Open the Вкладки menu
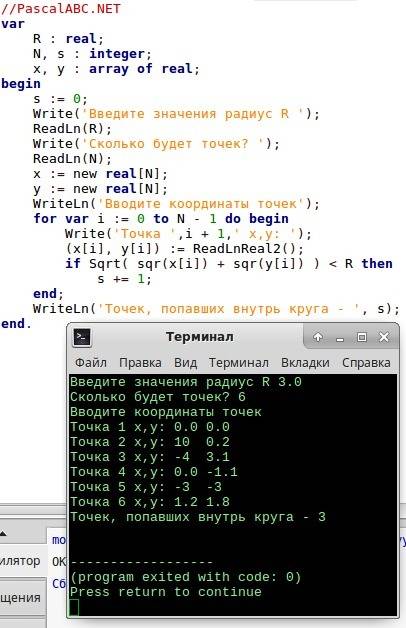Image resolution: width=406 pixels, height=628 pixels. [x=305, y=363]
